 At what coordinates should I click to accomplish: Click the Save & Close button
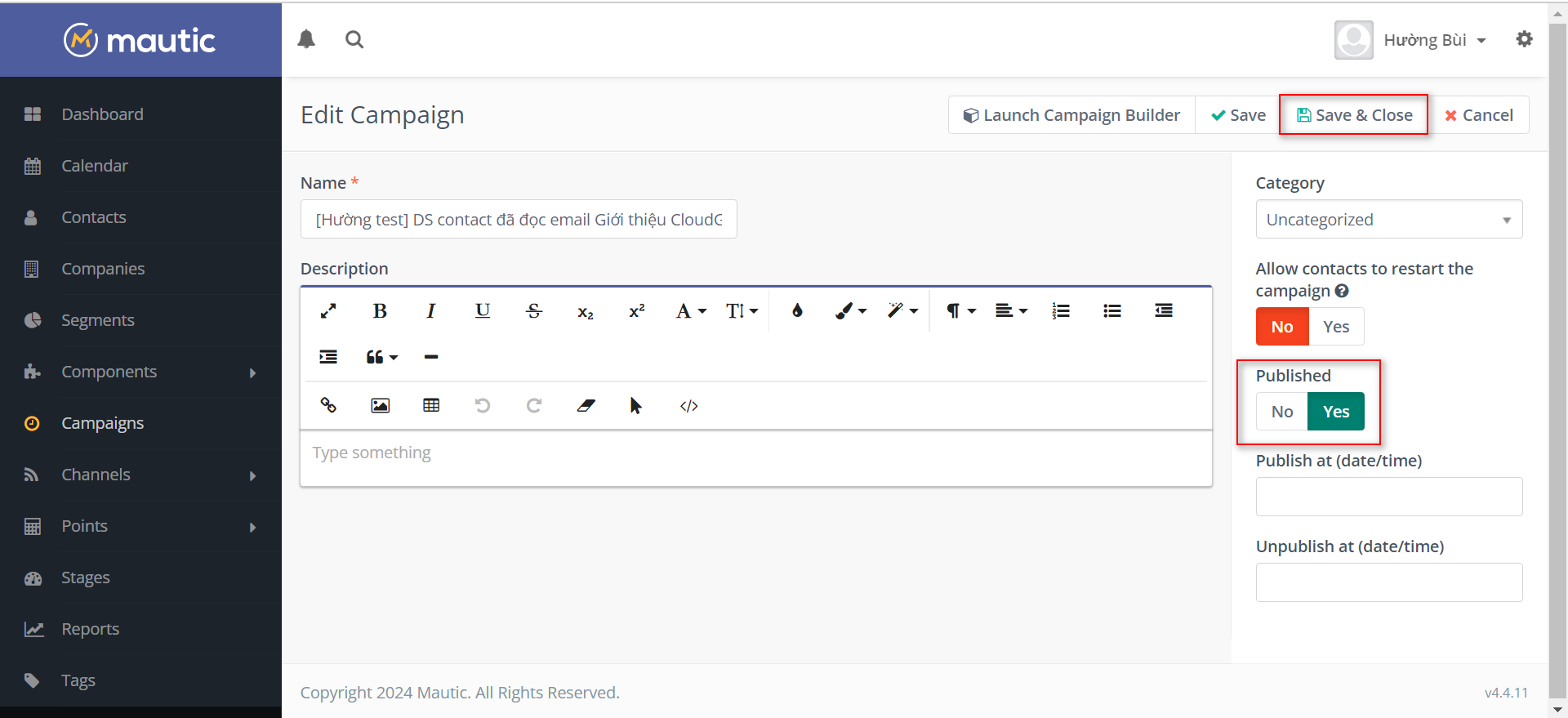(x=1354, y=115)
